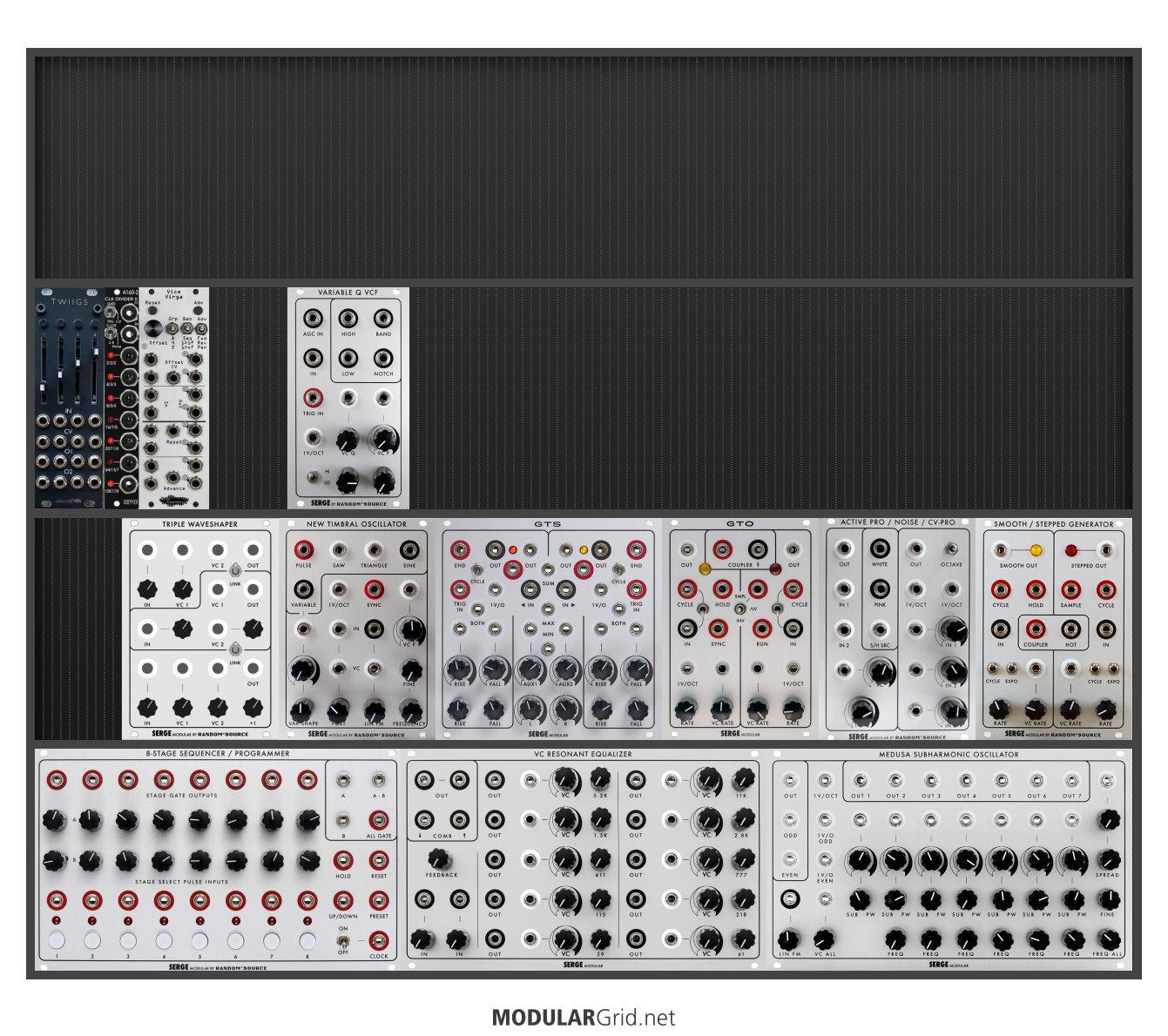Click the LOW output jack on Variable Q VCF
The width and height of the screenshot is (1168, 1036).
pos(348,357)
